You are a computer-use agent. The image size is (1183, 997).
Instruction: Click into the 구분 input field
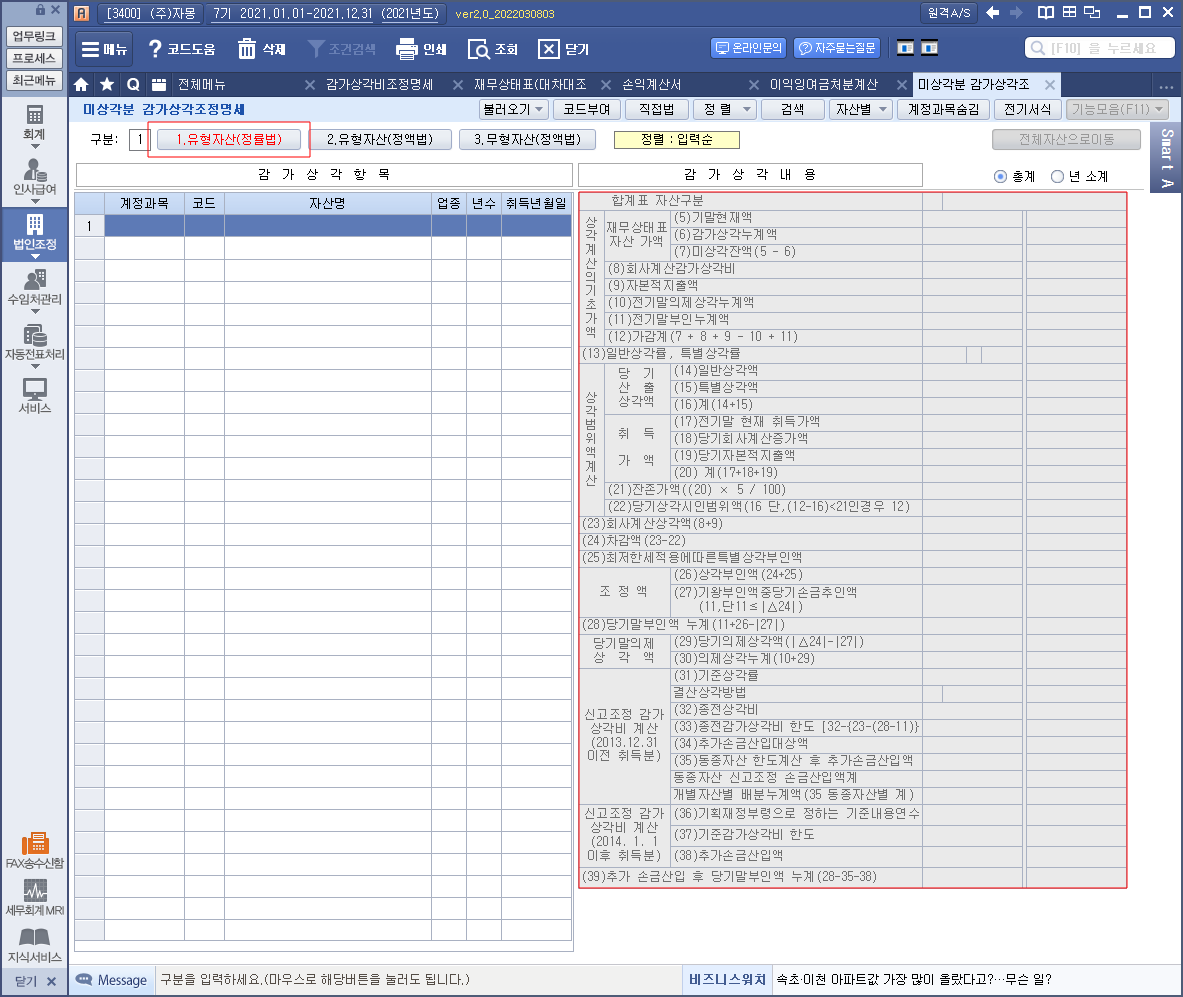tap(140, 140)
